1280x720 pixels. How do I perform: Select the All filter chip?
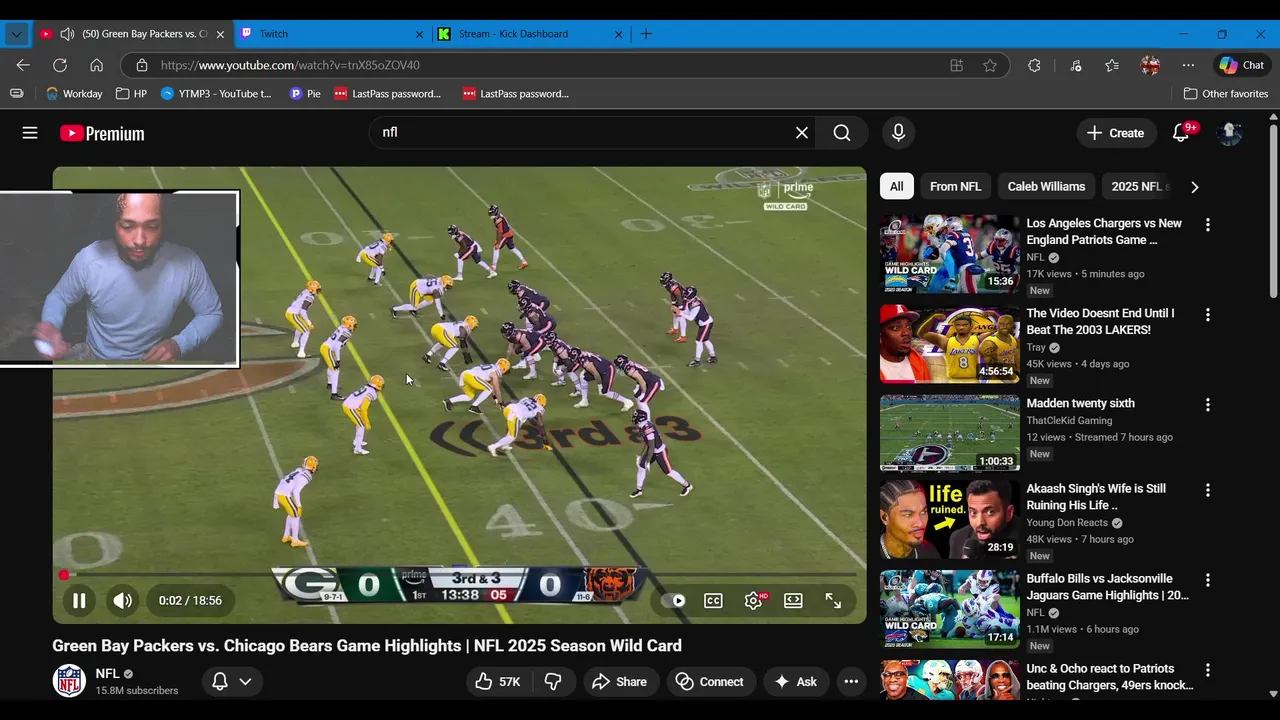897,186
